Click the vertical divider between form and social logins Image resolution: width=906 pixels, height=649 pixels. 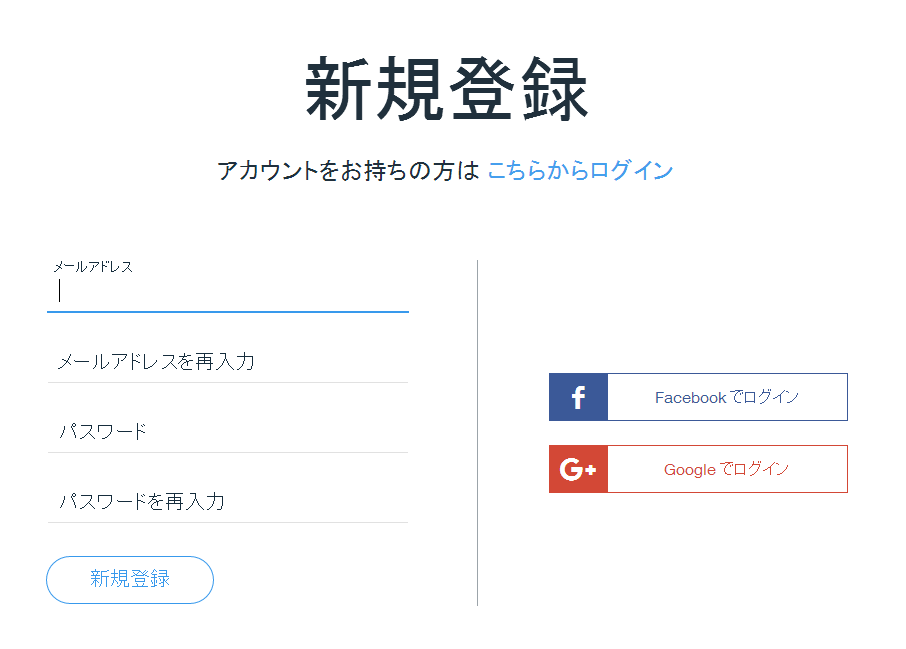click(477, 432)
